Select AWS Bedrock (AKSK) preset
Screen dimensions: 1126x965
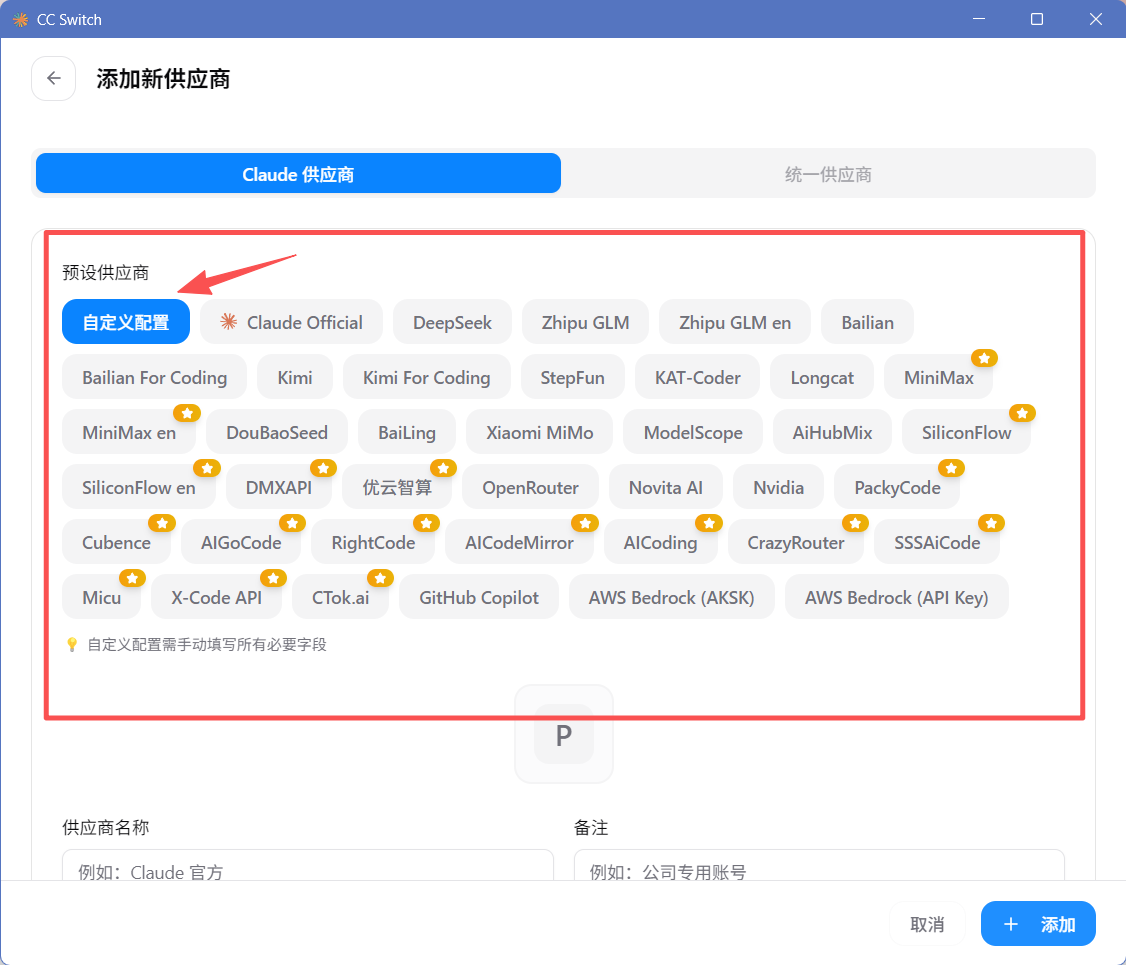(x=671, y=597)
